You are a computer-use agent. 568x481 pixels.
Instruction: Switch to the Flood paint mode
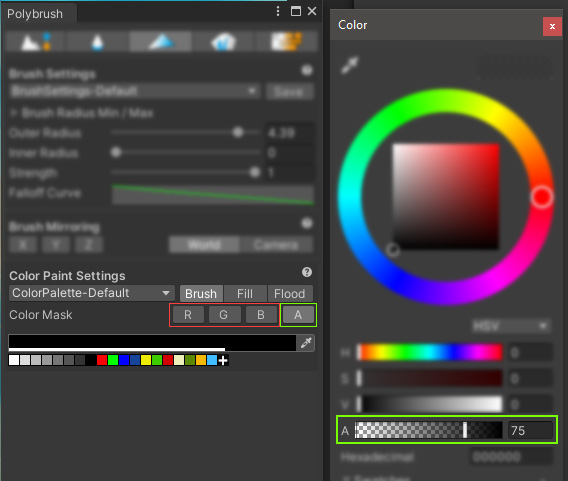290,293
